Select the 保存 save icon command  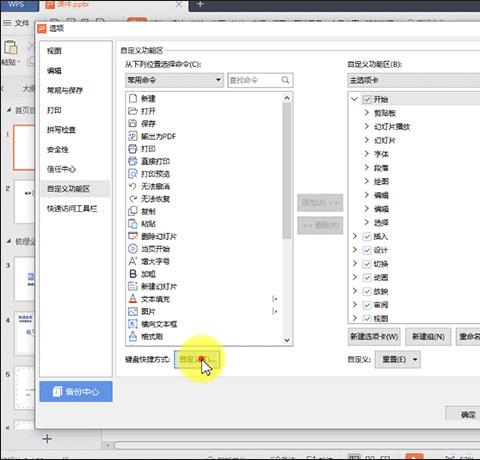click(x=133, y=123)
